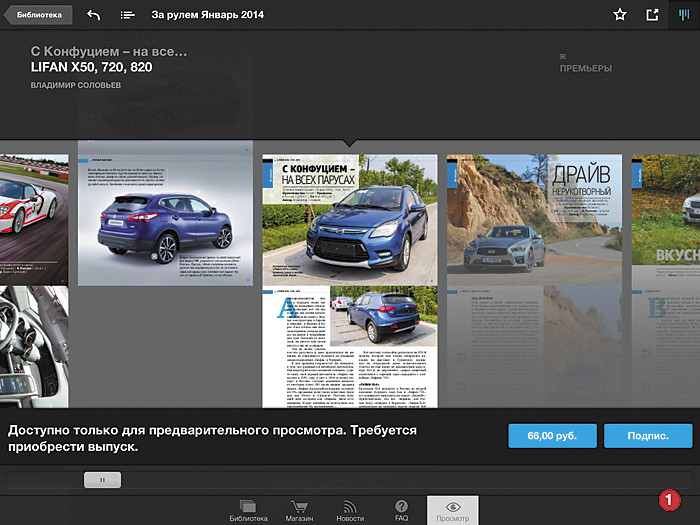Buy the issue for 66,00 руб.

coord(552,436)
